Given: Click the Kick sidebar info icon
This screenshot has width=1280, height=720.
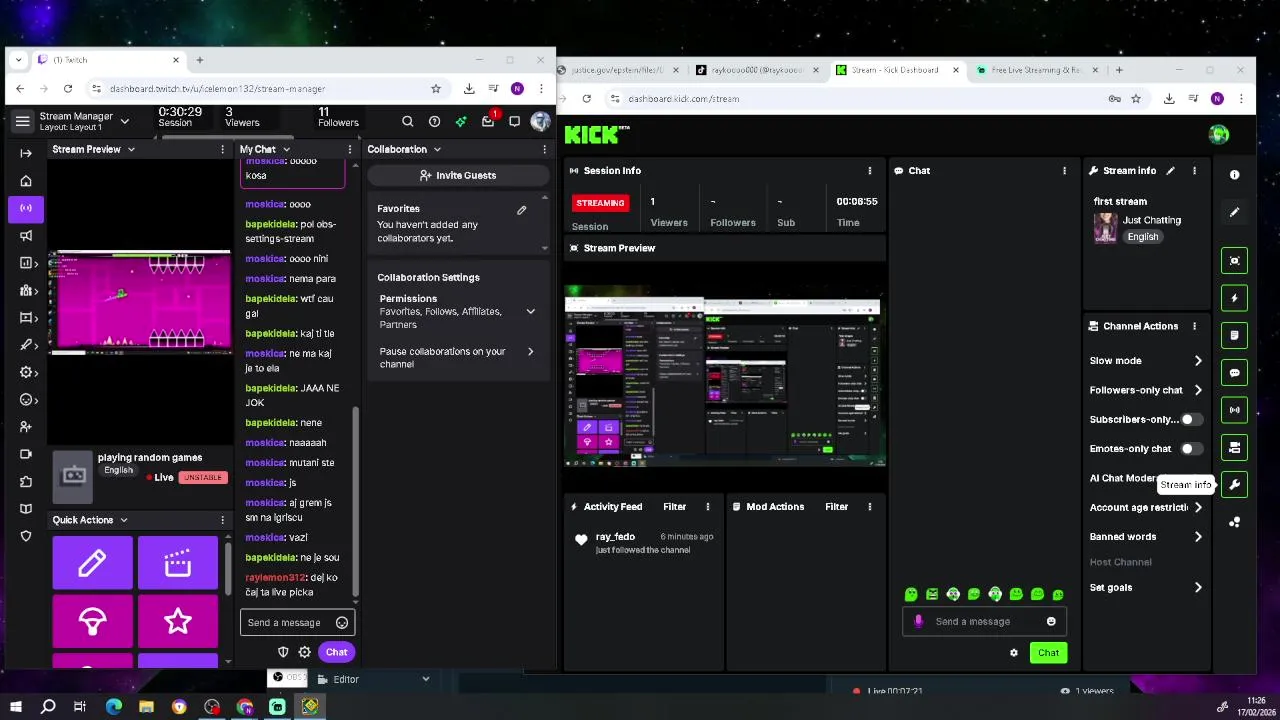Looking at the screenshot, I should [1234, 175].
